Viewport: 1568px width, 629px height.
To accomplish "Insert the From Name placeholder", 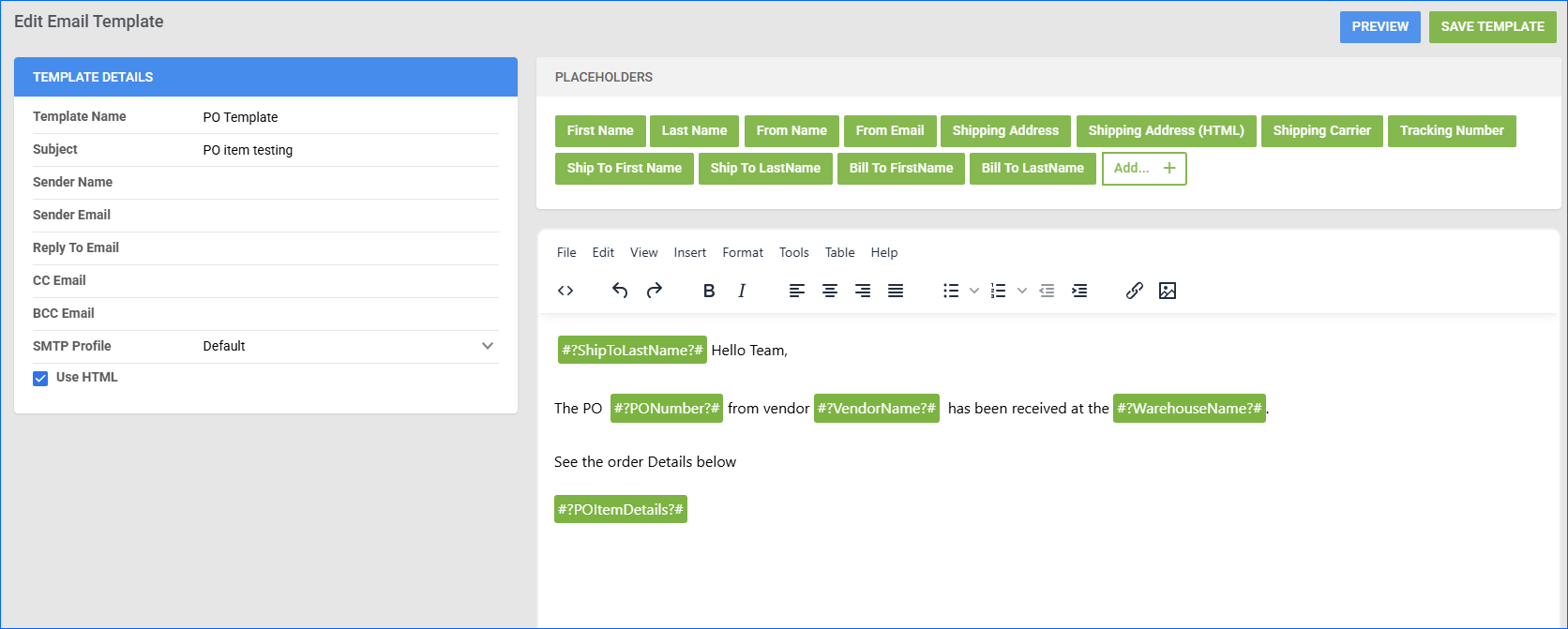I will tap(792, 131).
